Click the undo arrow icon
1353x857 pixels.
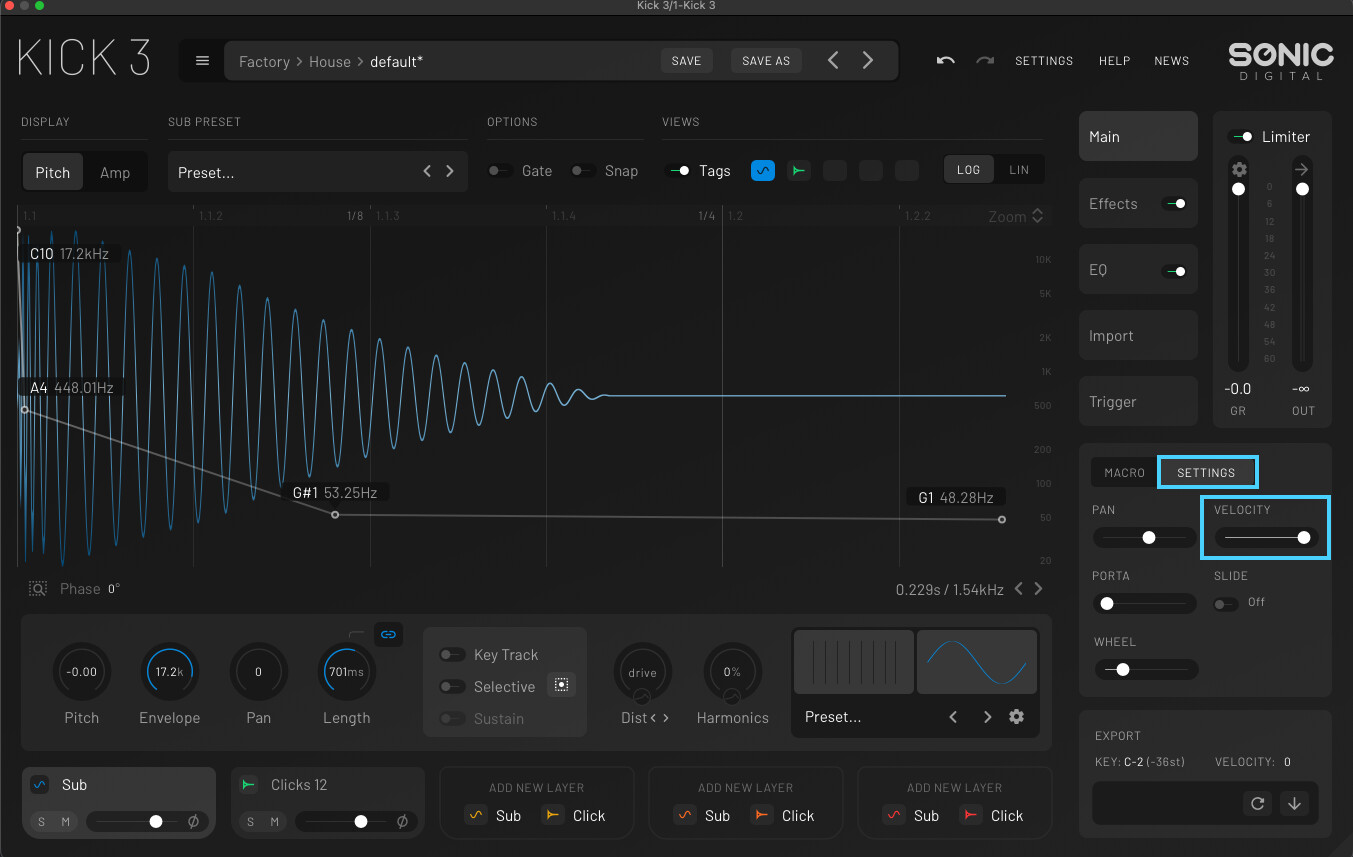(x=945, y=61)
